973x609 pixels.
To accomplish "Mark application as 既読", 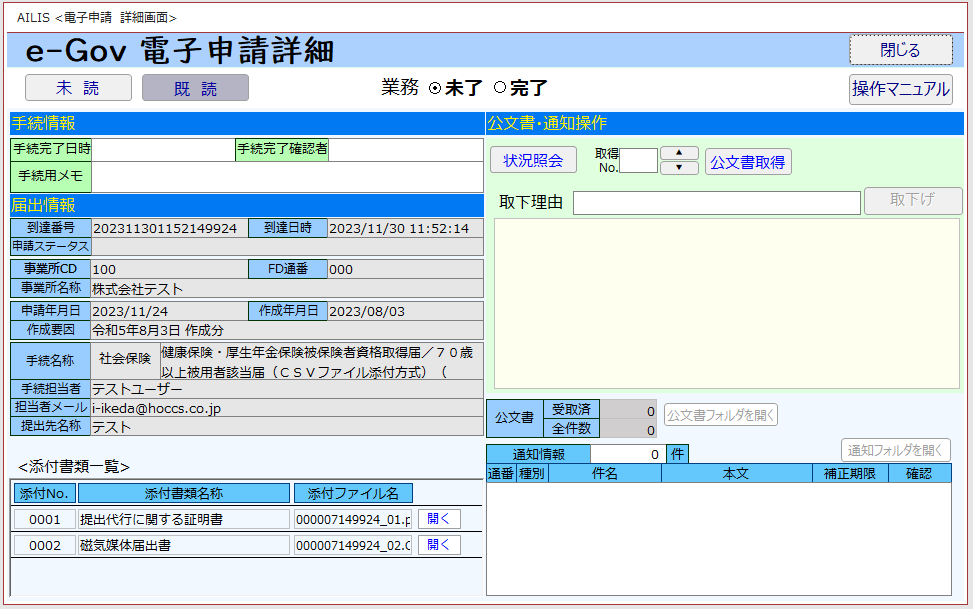I will coord(195,88).
